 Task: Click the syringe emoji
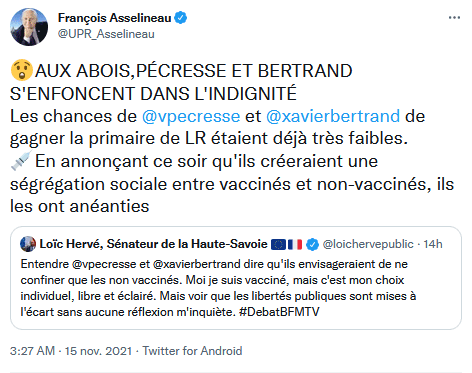(21, 161)
